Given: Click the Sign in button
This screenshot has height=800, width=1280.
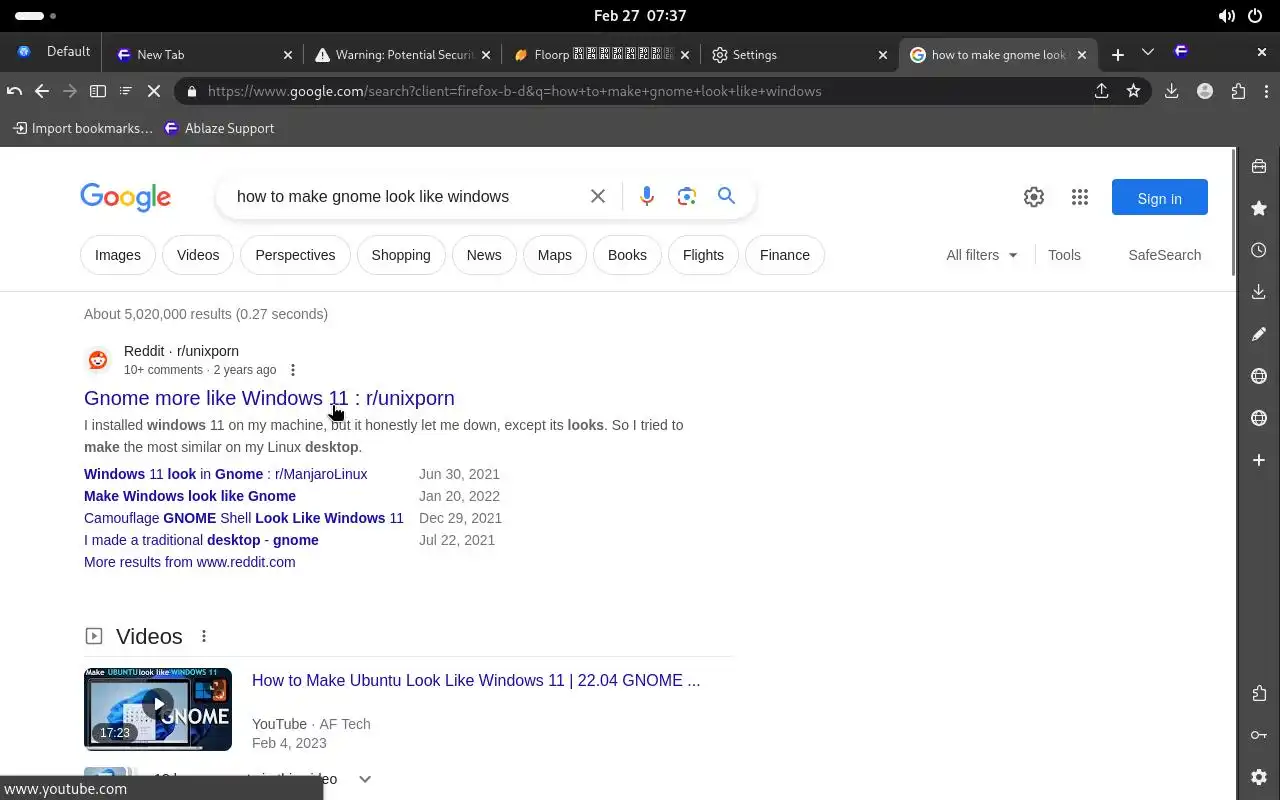Looking at the screenshot, I should tap(1160, 198).
